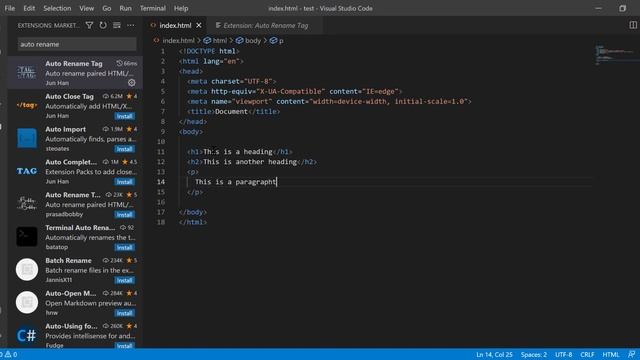
Task: Switch to Extension: Auto Rename Tag tab
Action: click(x=265, y=25)
